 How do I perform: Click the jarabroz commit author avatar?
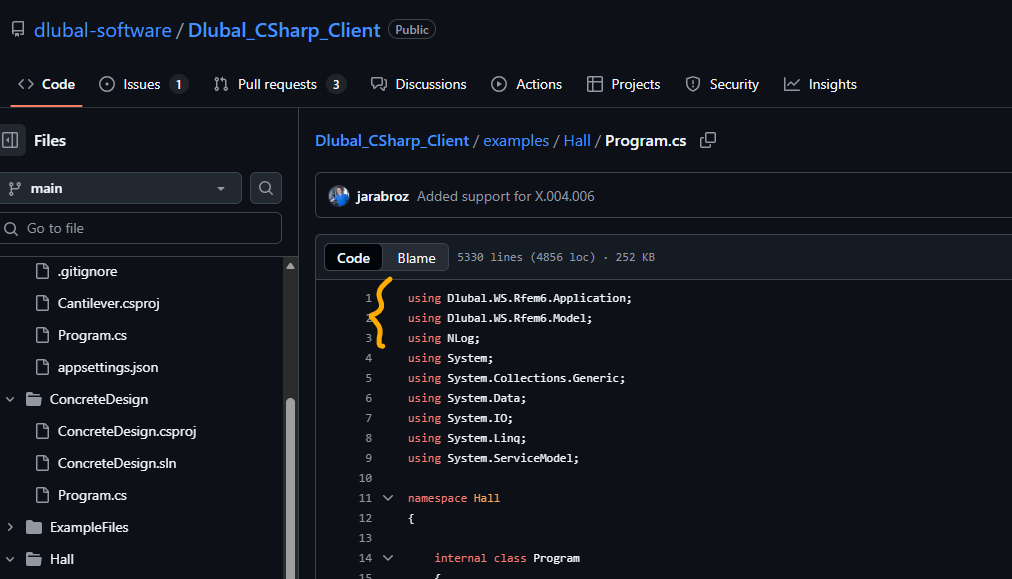(338, 196)
